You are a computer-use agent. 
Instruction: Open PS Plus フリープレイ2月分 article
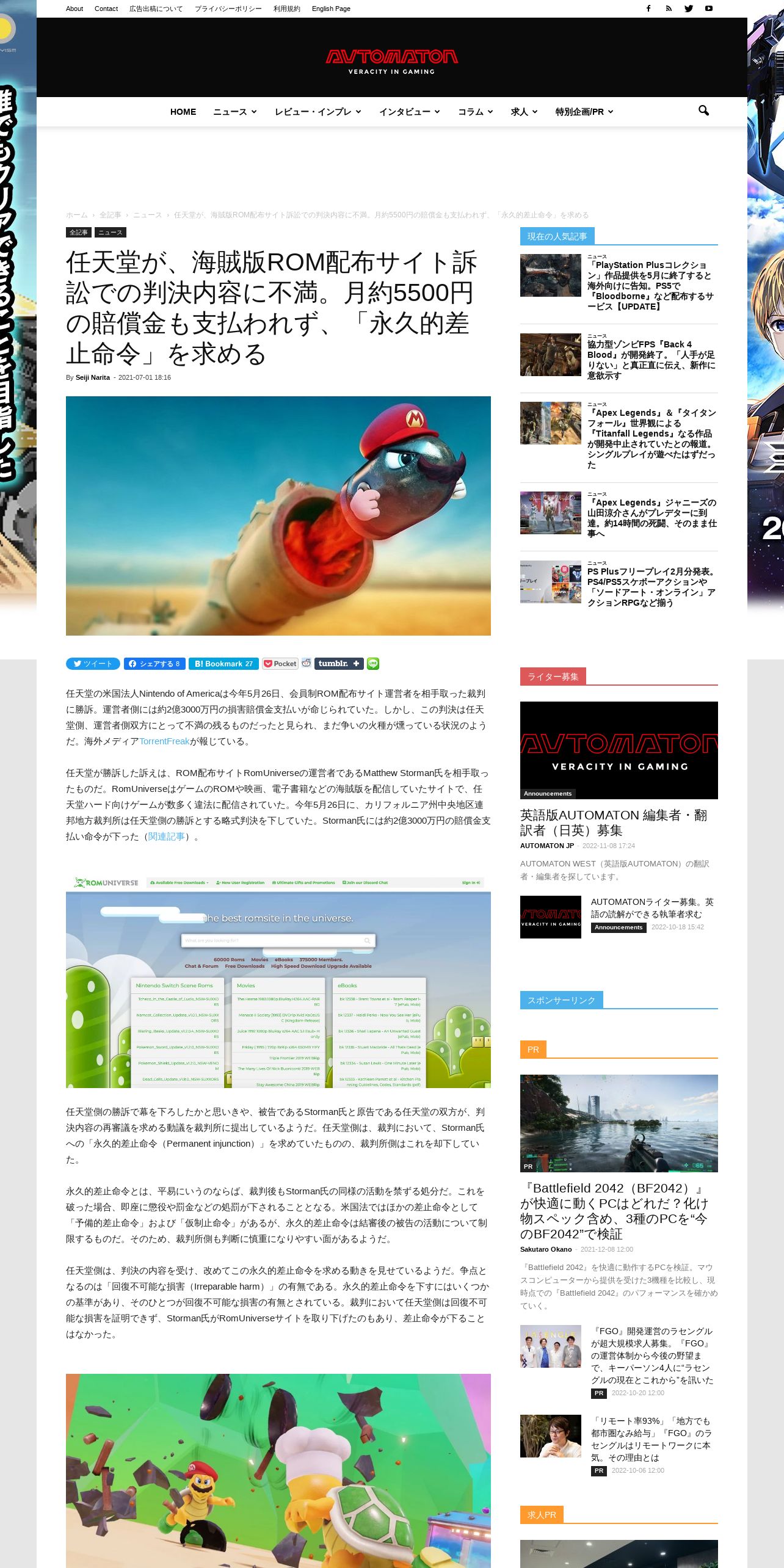651,587
